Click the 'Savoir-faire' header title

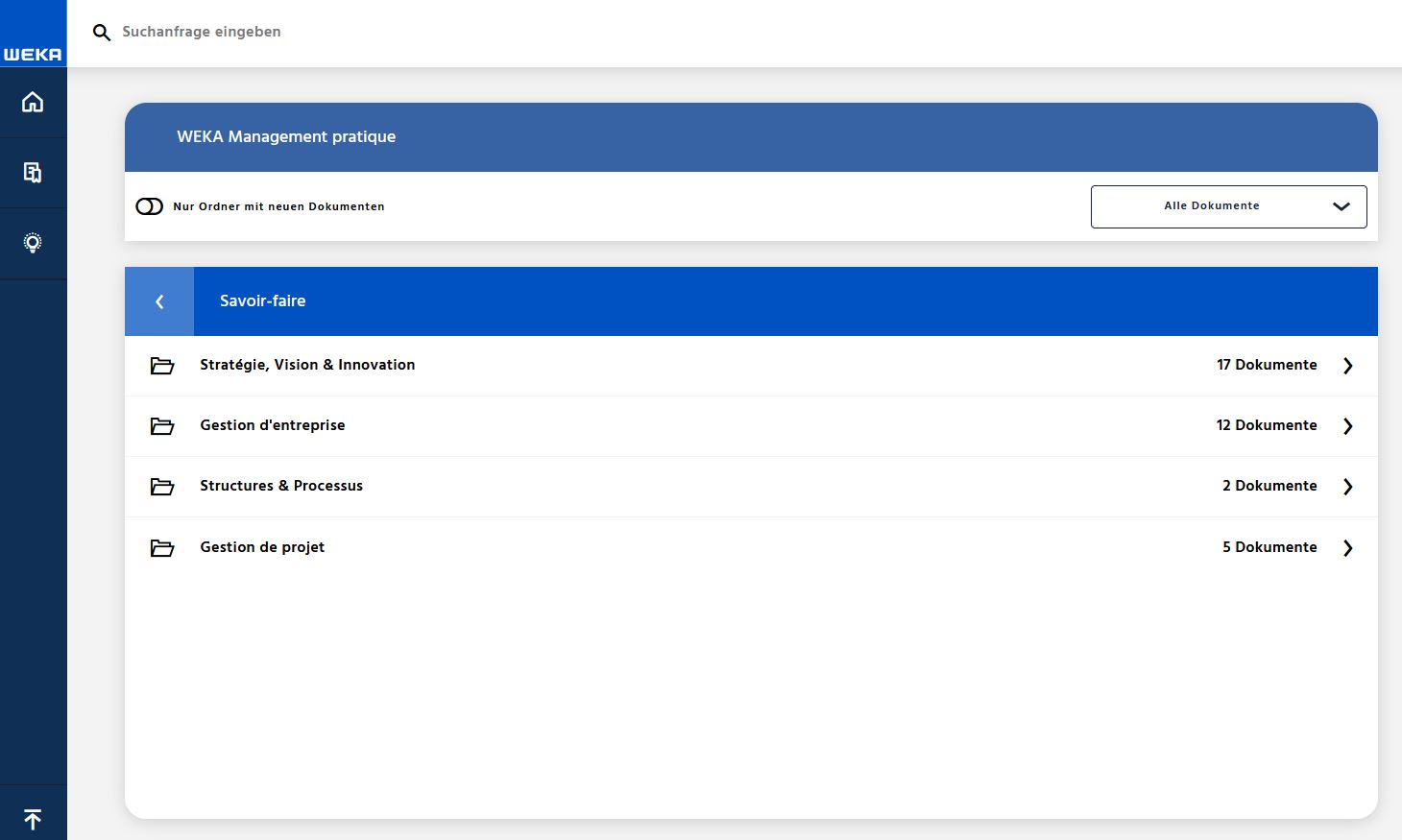262,300
